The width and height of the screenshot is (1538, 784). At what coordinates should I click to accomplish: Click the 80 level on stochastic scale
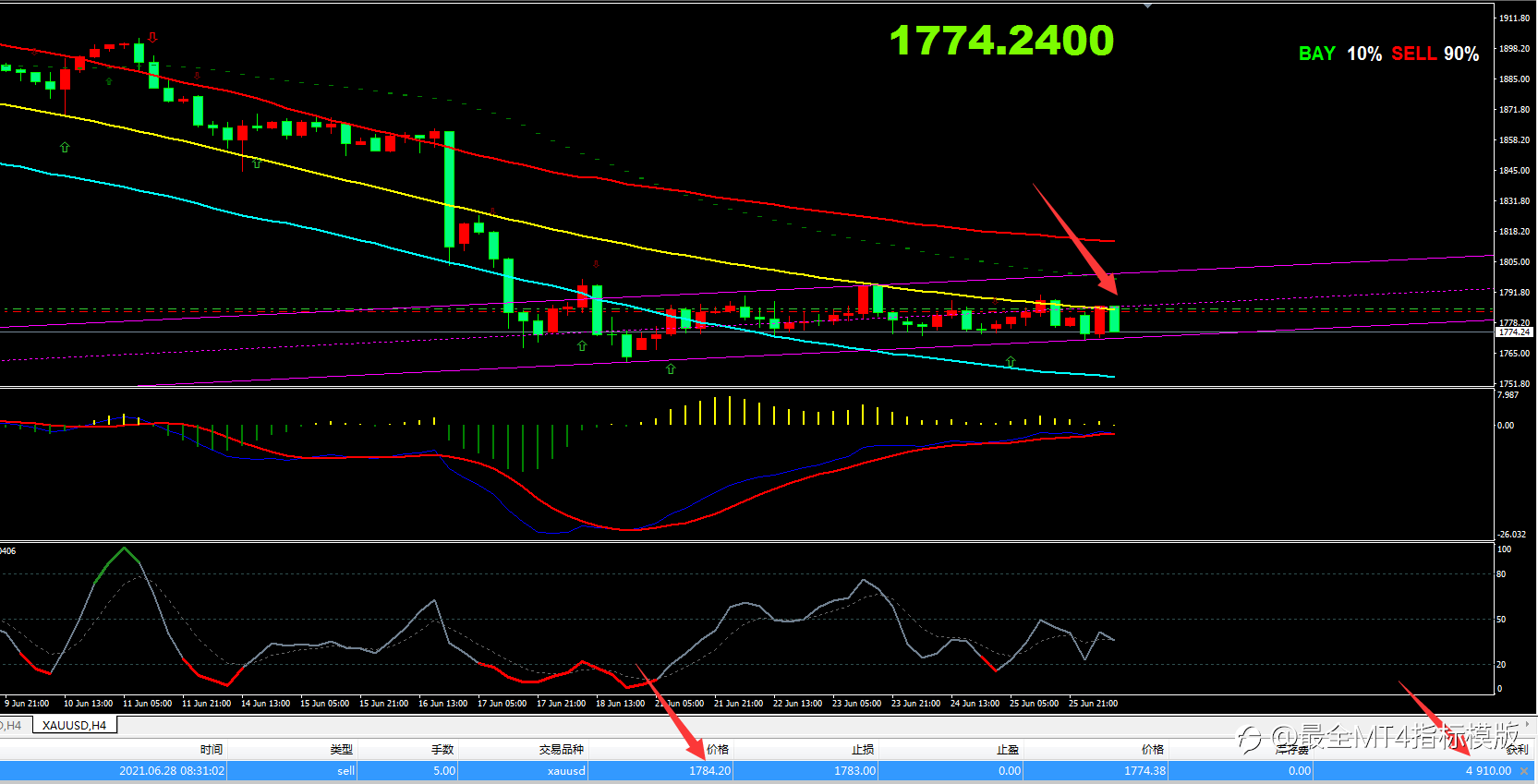(1501, 574)
